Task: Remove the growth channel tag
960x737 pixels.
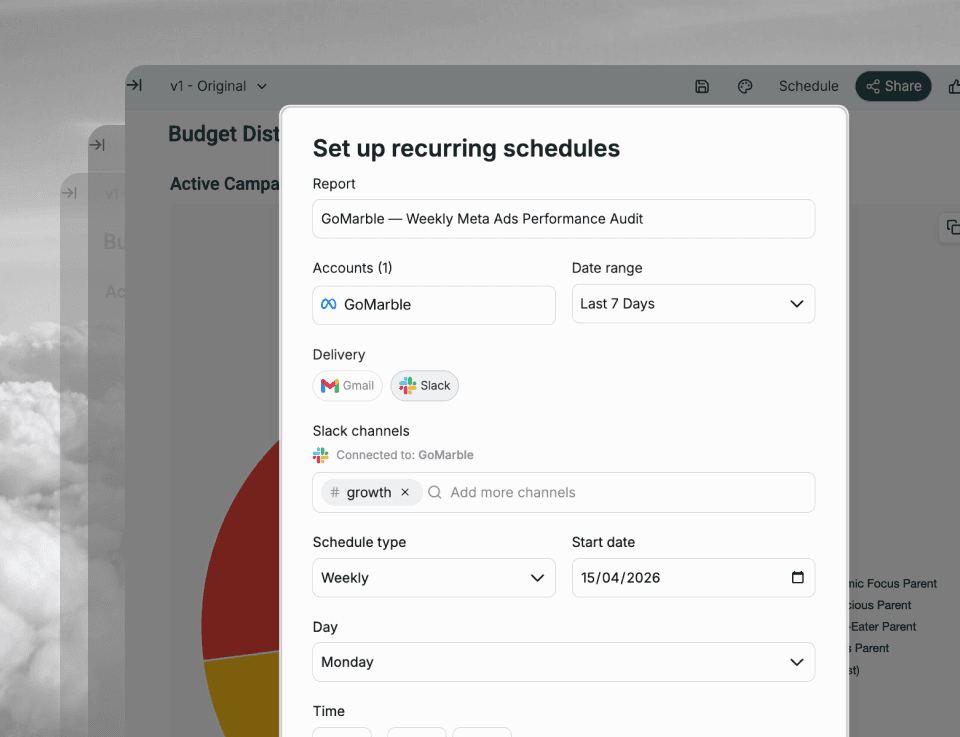Action: click(x=405, y=492)
